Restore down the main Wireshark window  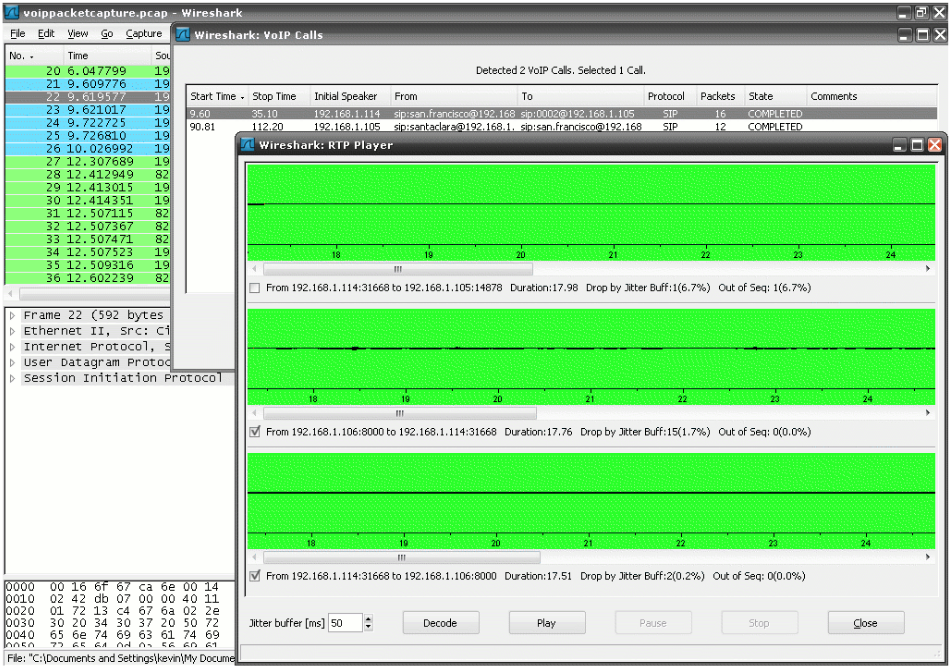922,12
